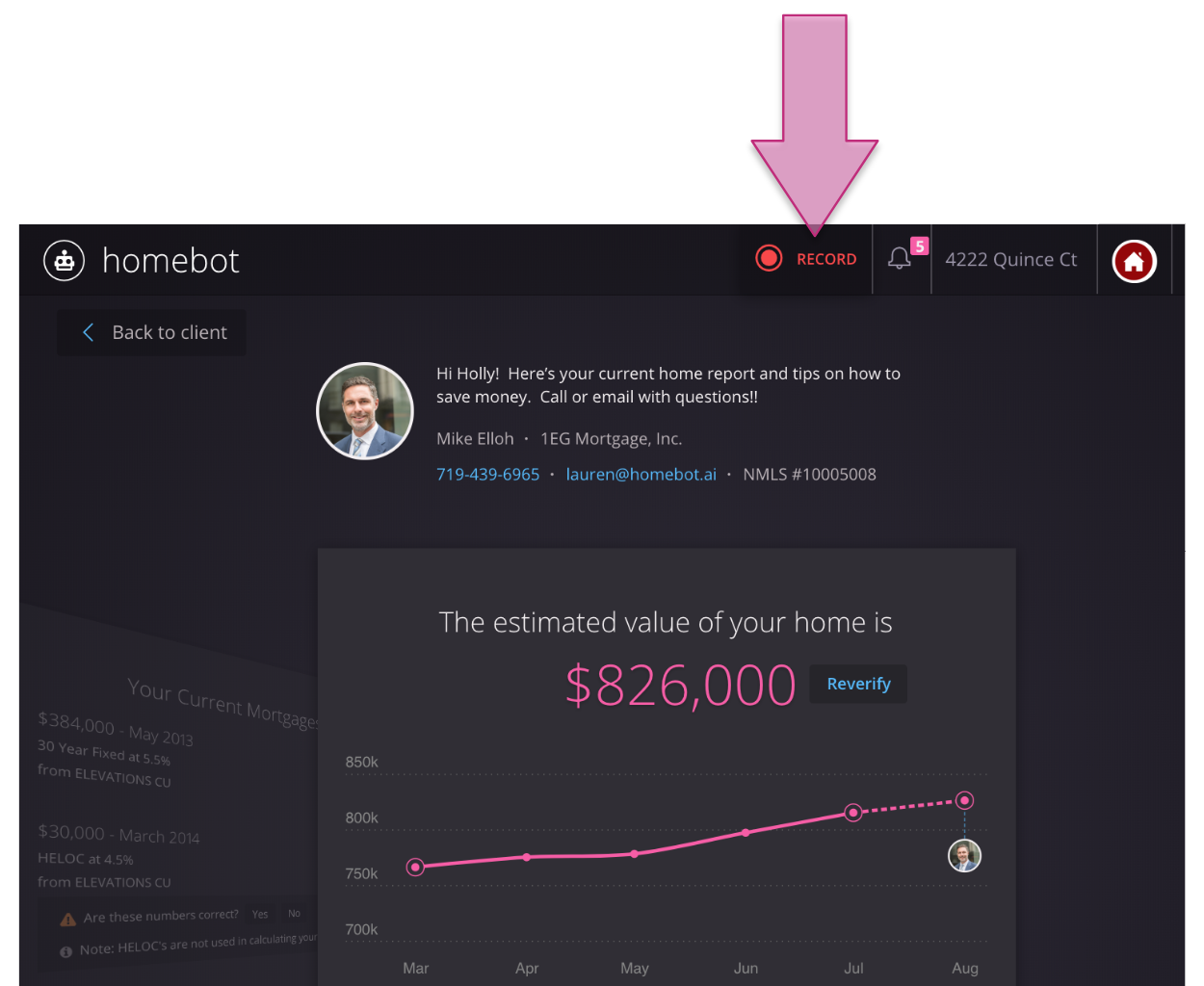
Task: Select the Mar data point on chart
Action: [415, 867]
